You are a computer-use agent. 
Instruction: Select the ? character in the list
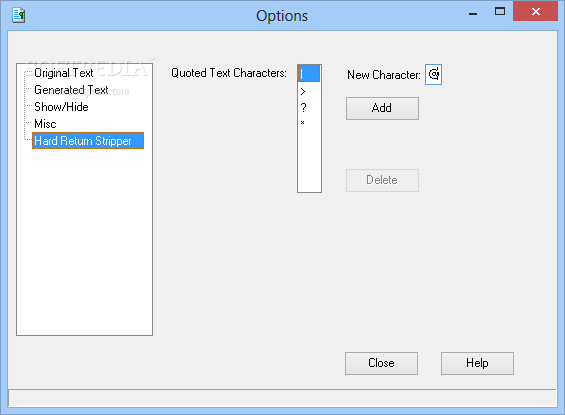click(309, 107)
